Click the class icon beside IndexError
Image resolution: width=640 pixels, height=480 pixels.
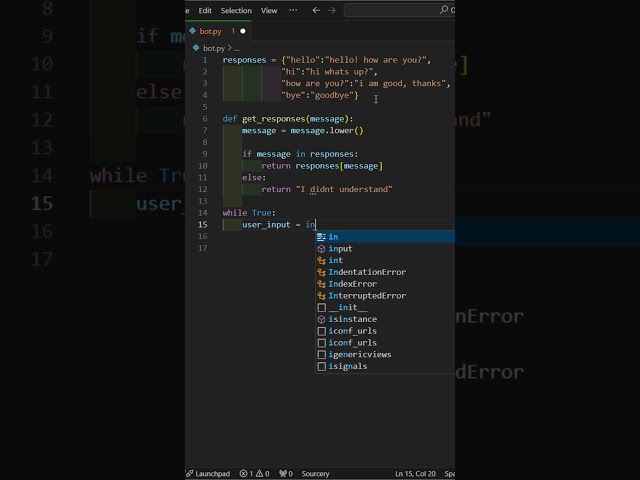(321, 284)
